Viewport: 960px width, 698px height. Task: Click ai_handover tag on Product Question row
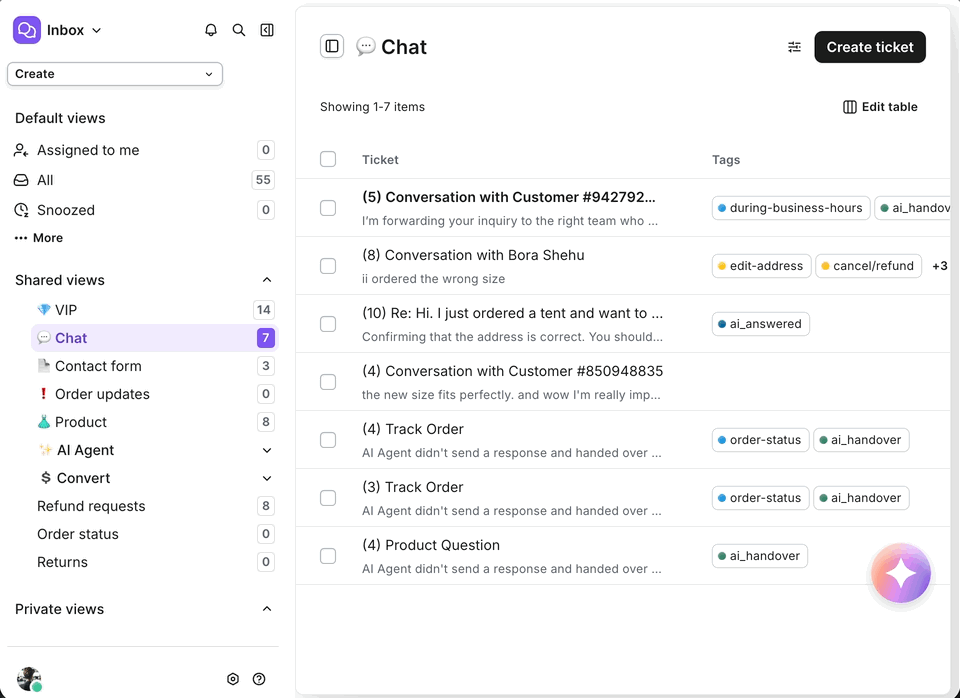759,556
